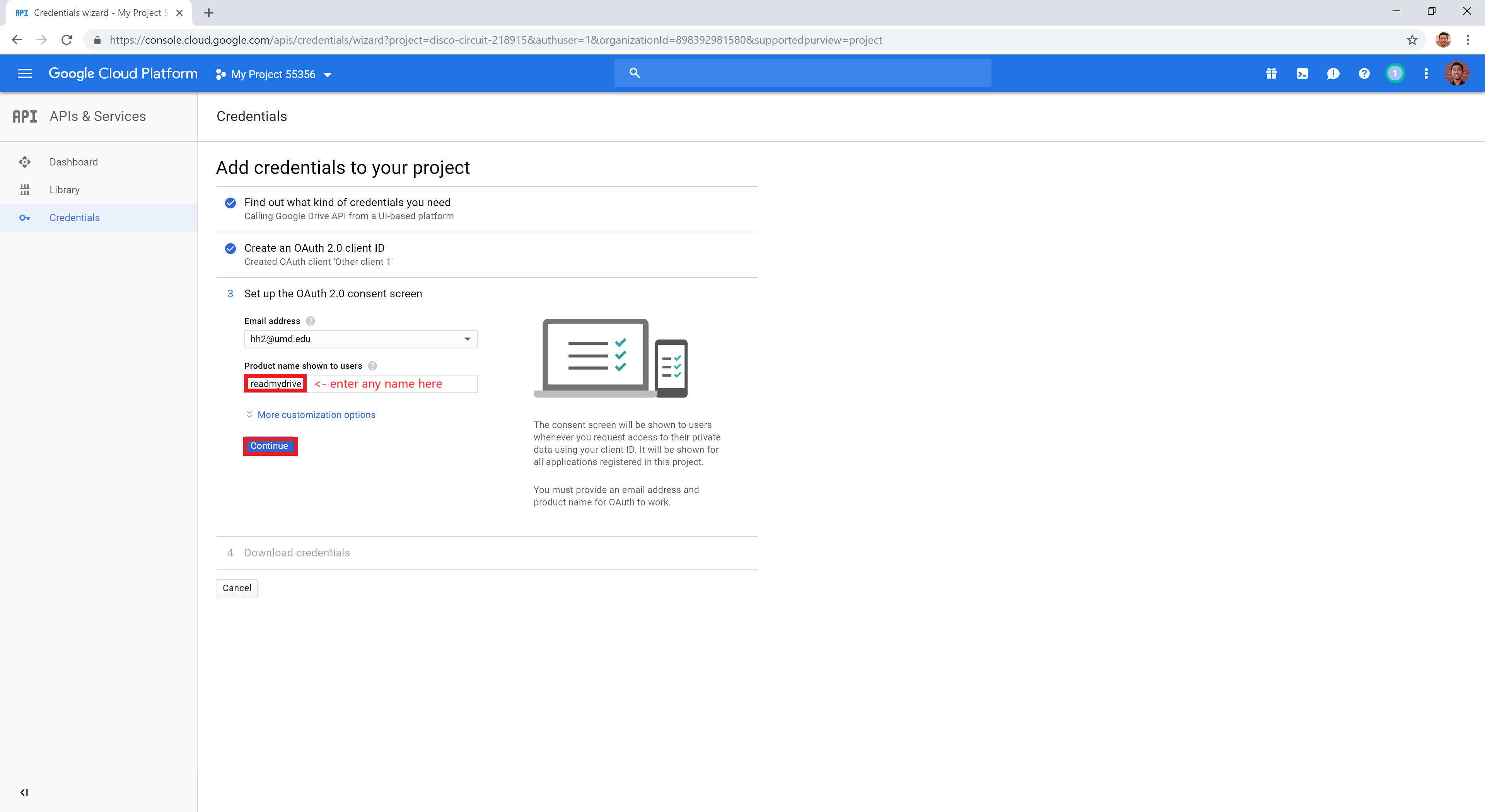
Task: Open the My Project 55356 project picker
Action: [x=272, y=74]
